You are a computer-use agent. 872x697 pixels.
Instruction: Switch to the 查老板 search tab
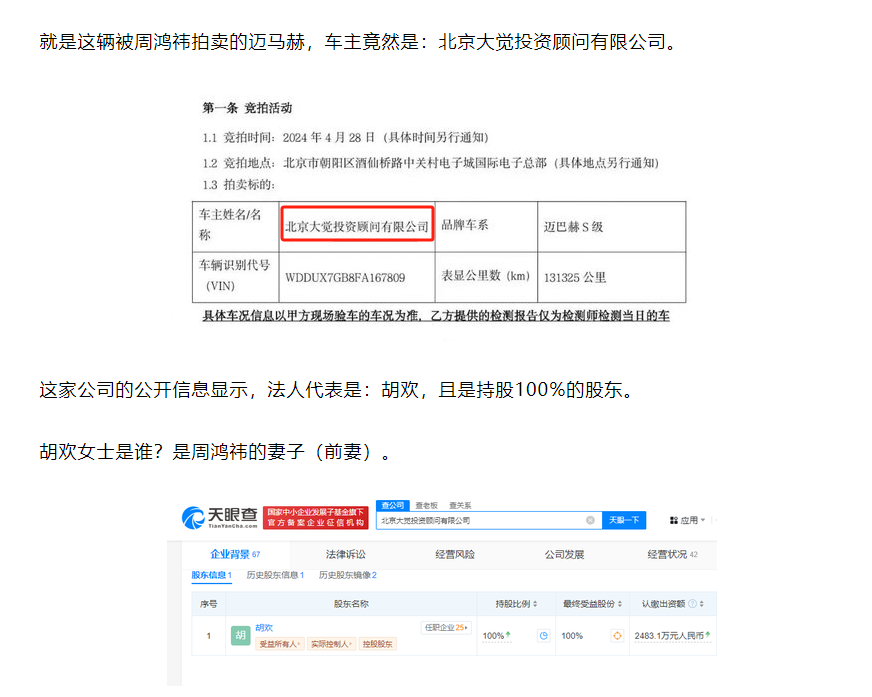point(427,505)
